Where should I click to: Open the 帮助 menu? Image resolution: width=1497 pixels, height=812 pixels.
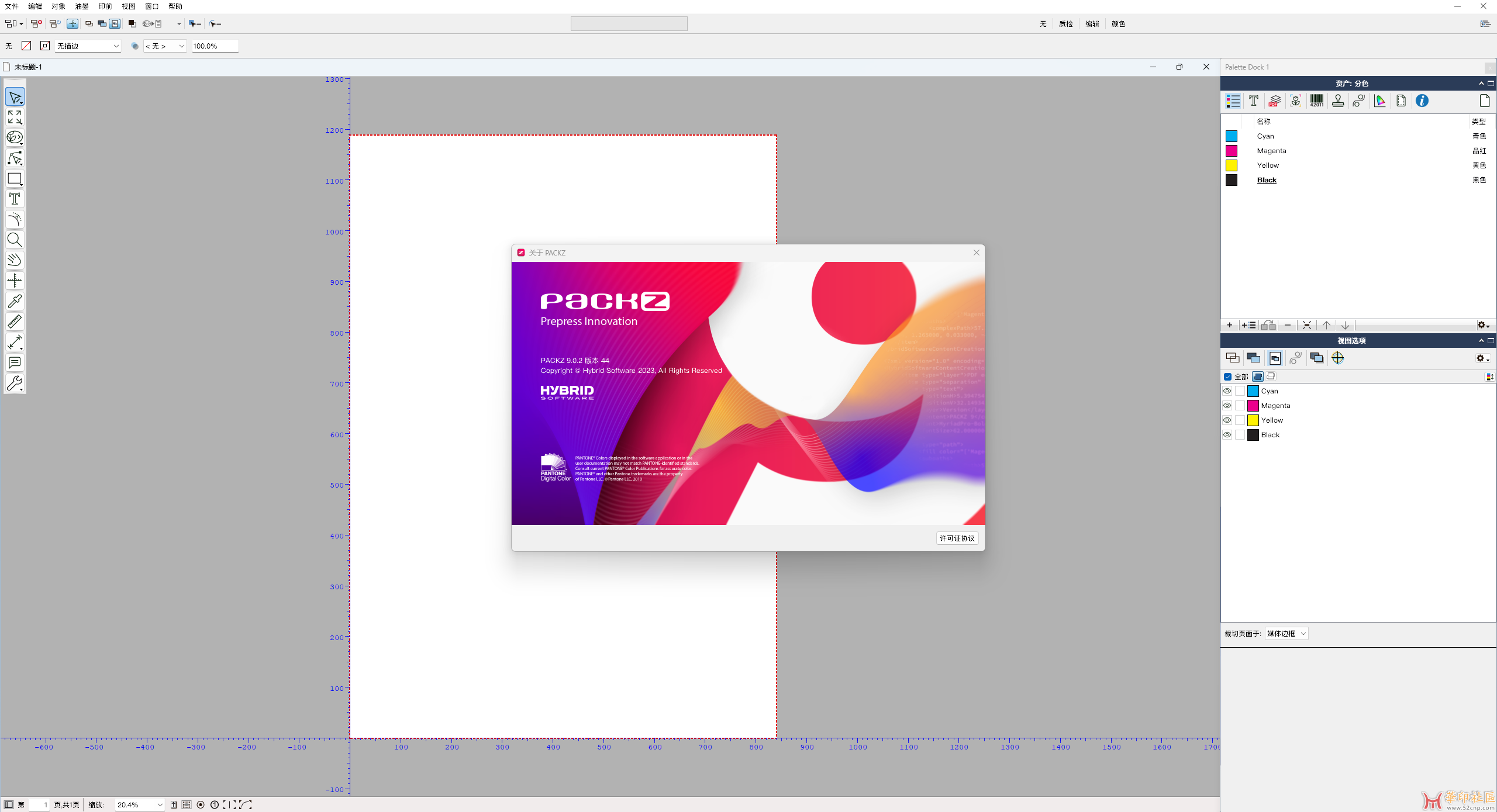175,6
